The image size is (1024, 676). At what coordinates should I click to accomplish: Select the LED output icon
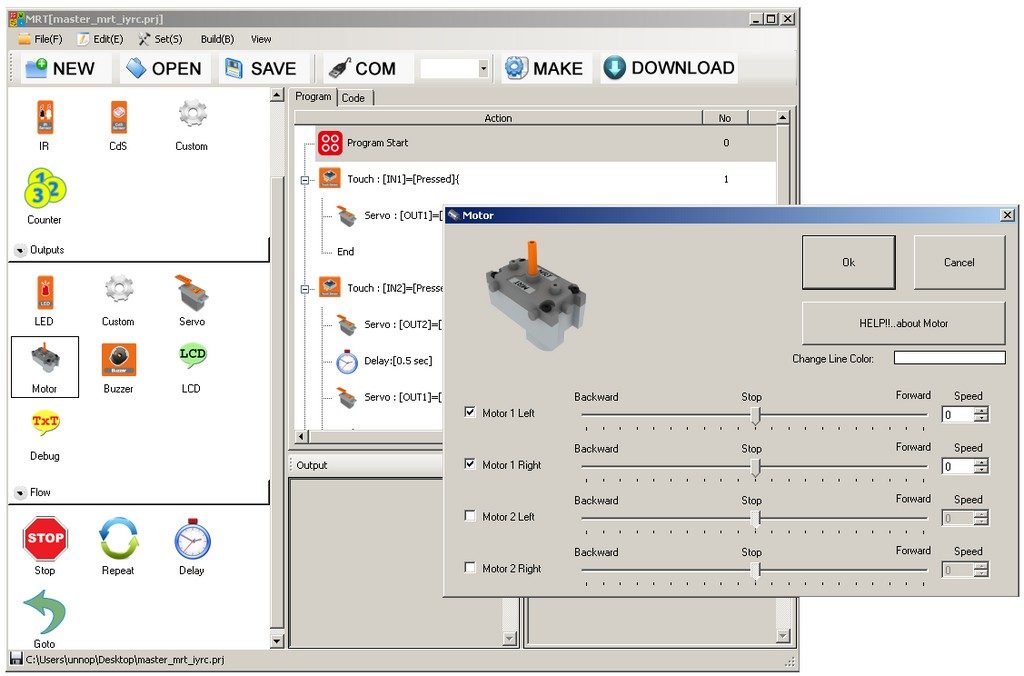pos(44,292)
